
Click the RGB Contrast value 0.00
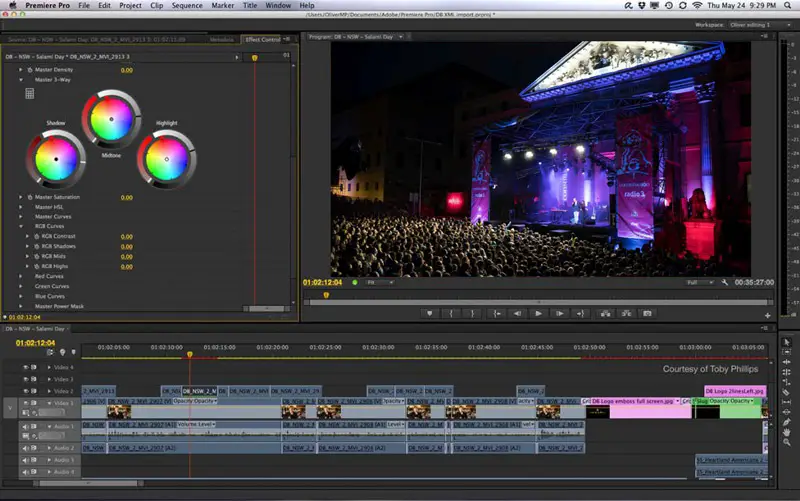(126, 236)
